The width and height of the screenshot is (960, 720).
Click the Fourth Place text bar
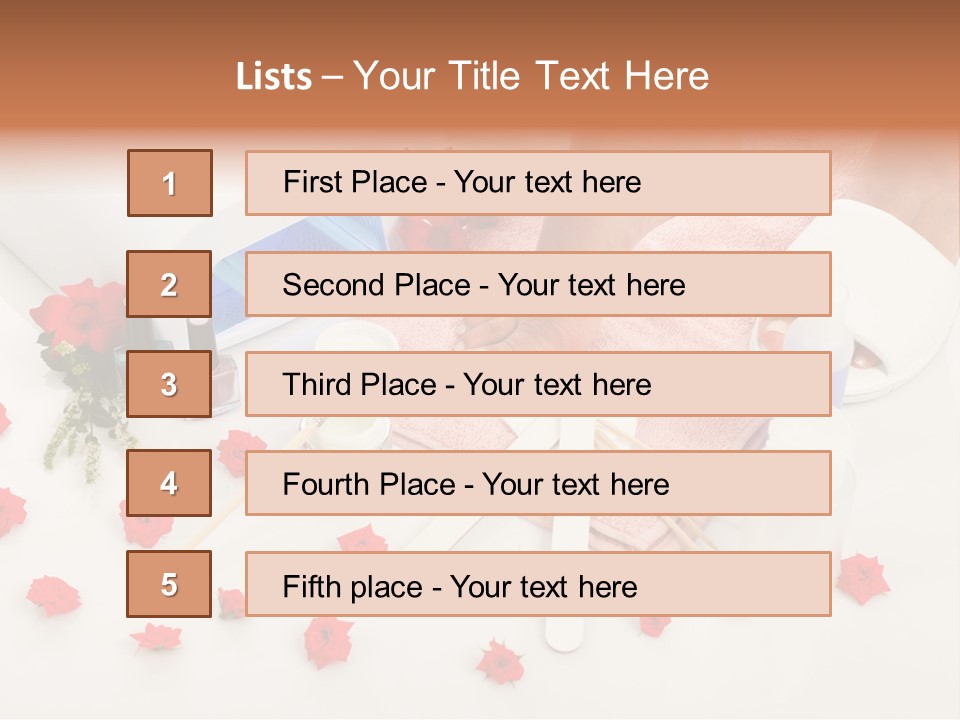pyautogui.click(x=538, y=483)
